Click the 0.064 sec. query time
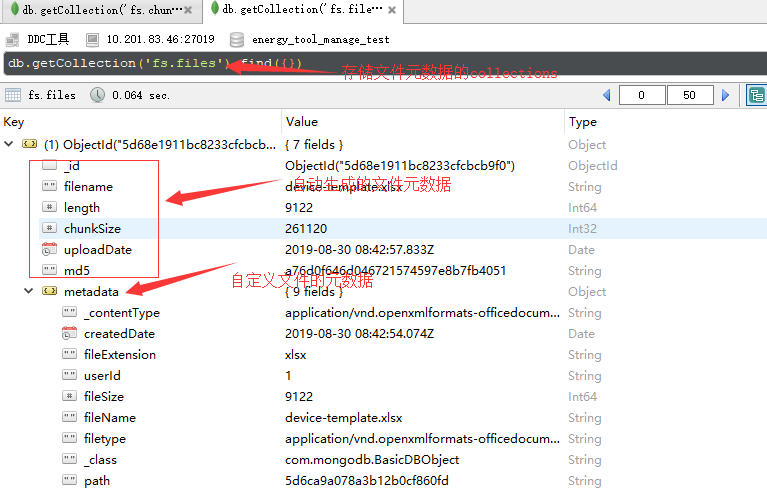Viewport: 767px width, 493px height. tap(141, 95)
